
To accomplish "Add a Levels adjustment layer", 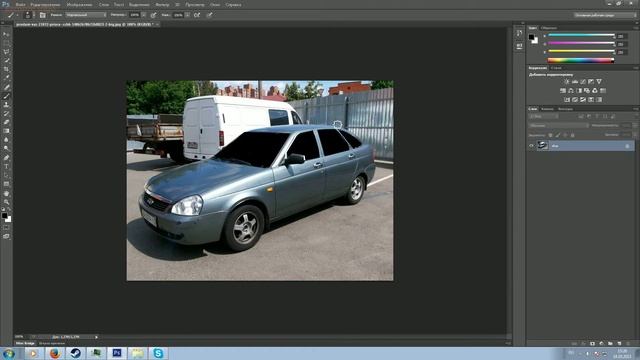I will click(x=575, y=82).
